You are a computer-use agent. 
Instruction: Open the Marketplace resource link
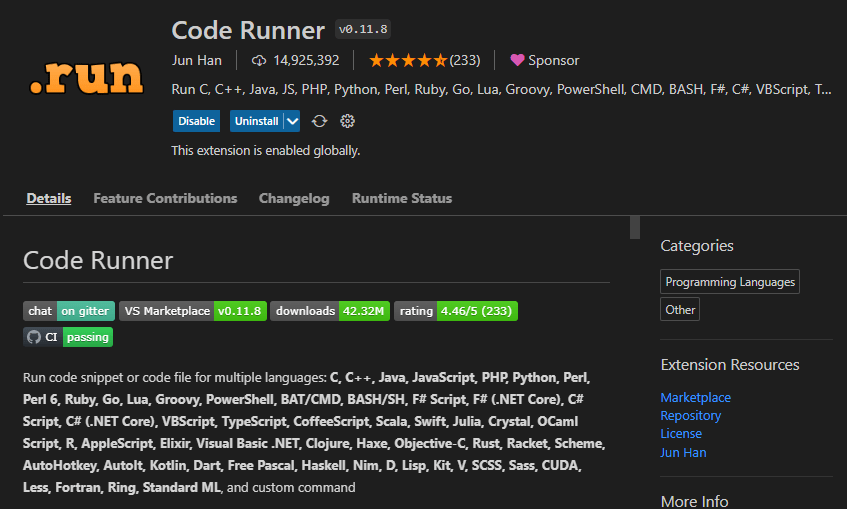click(x=695, y=397)
